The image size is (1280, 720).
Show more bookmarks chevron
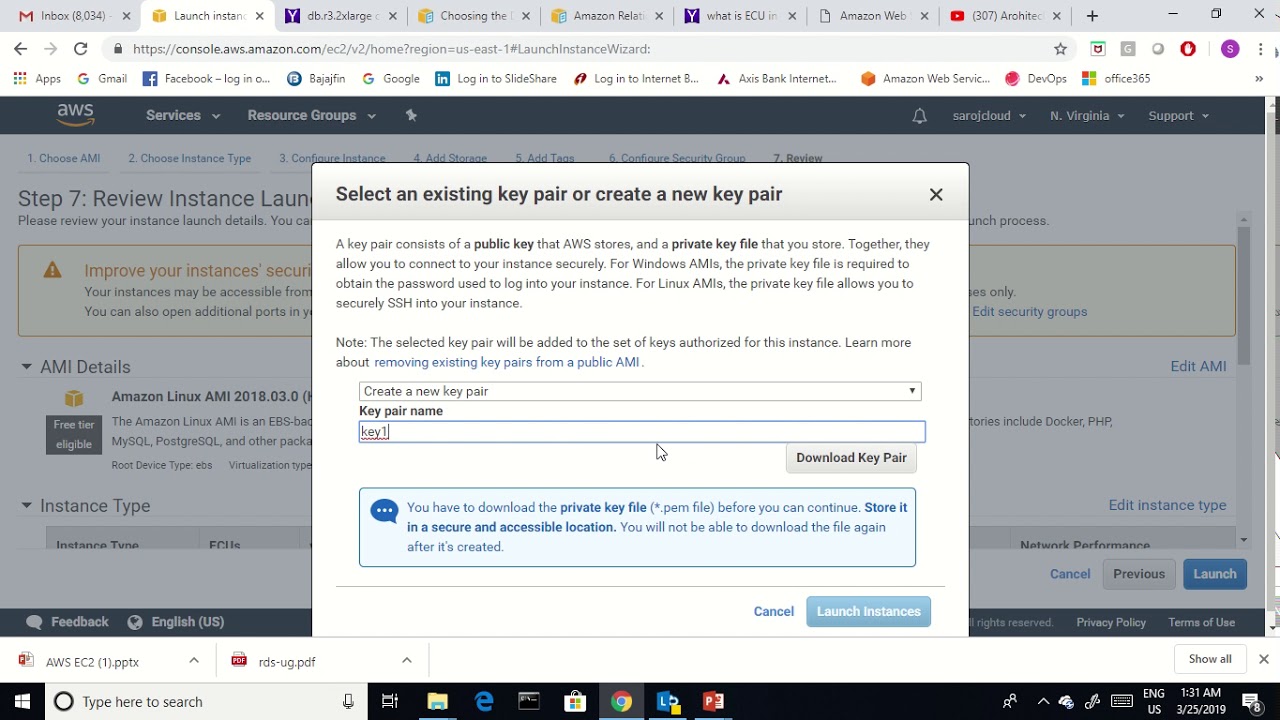(1259, 79)
